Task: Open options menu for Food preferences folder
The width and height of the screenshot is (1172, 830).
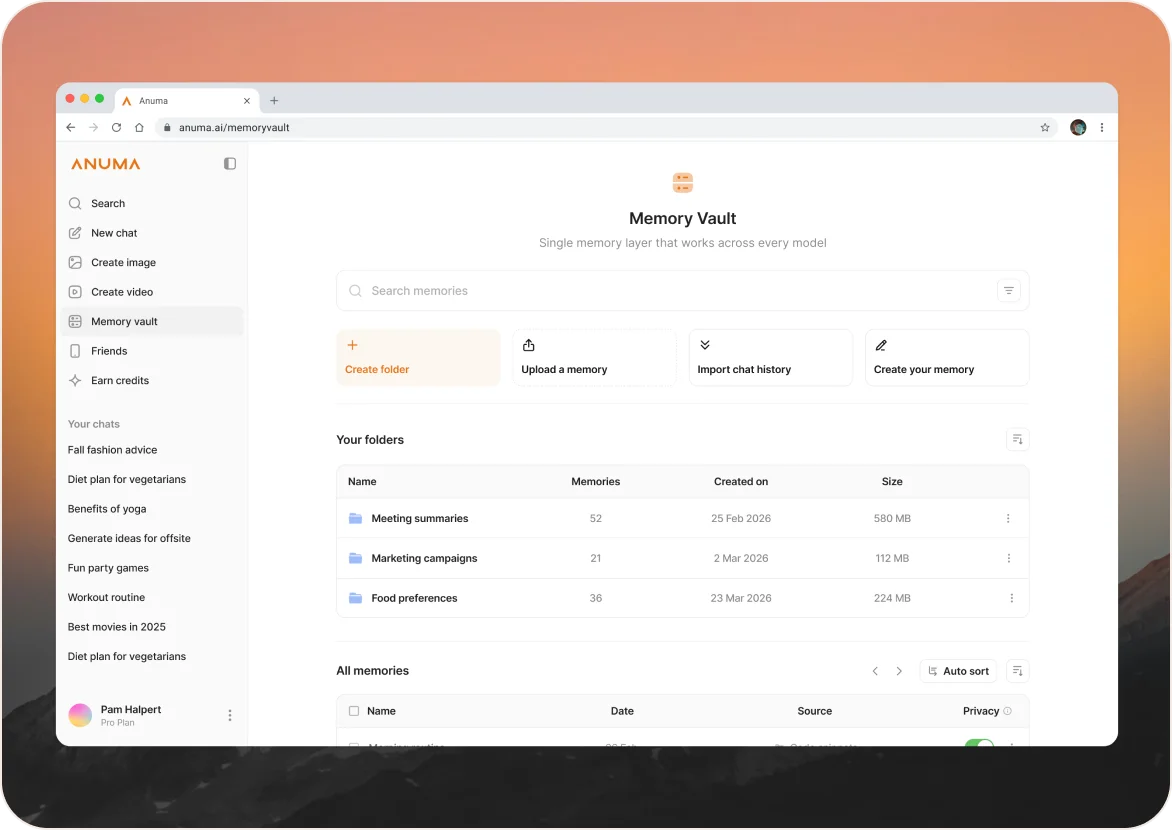Action: click(x=1011, y=598)
